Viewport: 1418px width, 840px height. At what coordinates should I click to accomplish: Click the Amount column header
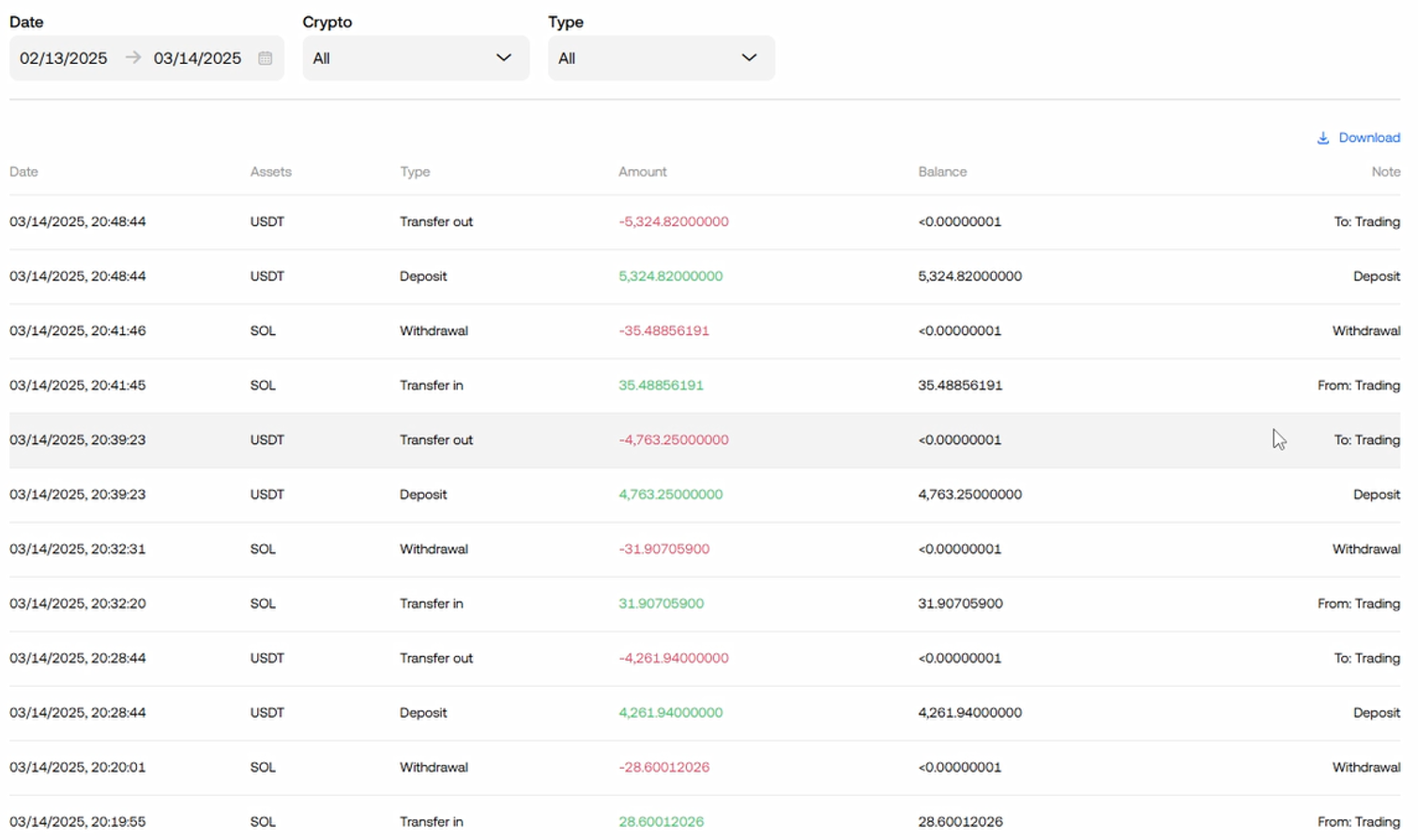[x=642, y=172]
